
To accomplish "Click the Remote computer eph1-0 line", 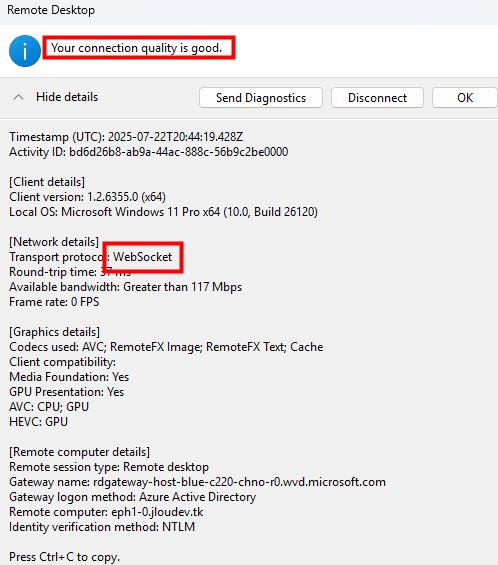I will pos(106,512).
